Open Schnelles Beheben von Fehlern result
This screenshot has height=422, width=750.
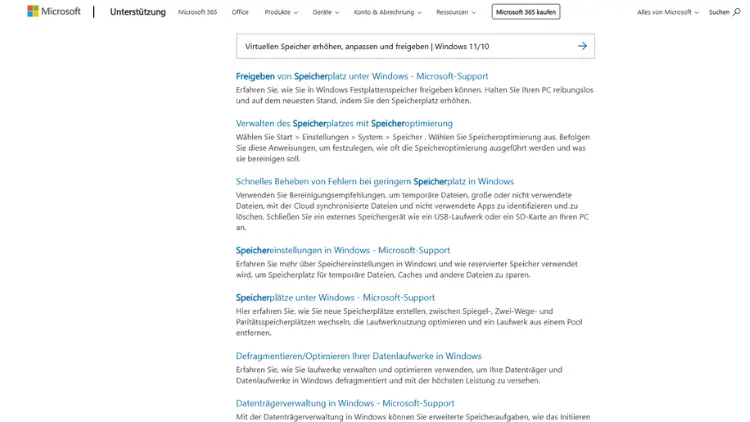pos(375,181)
